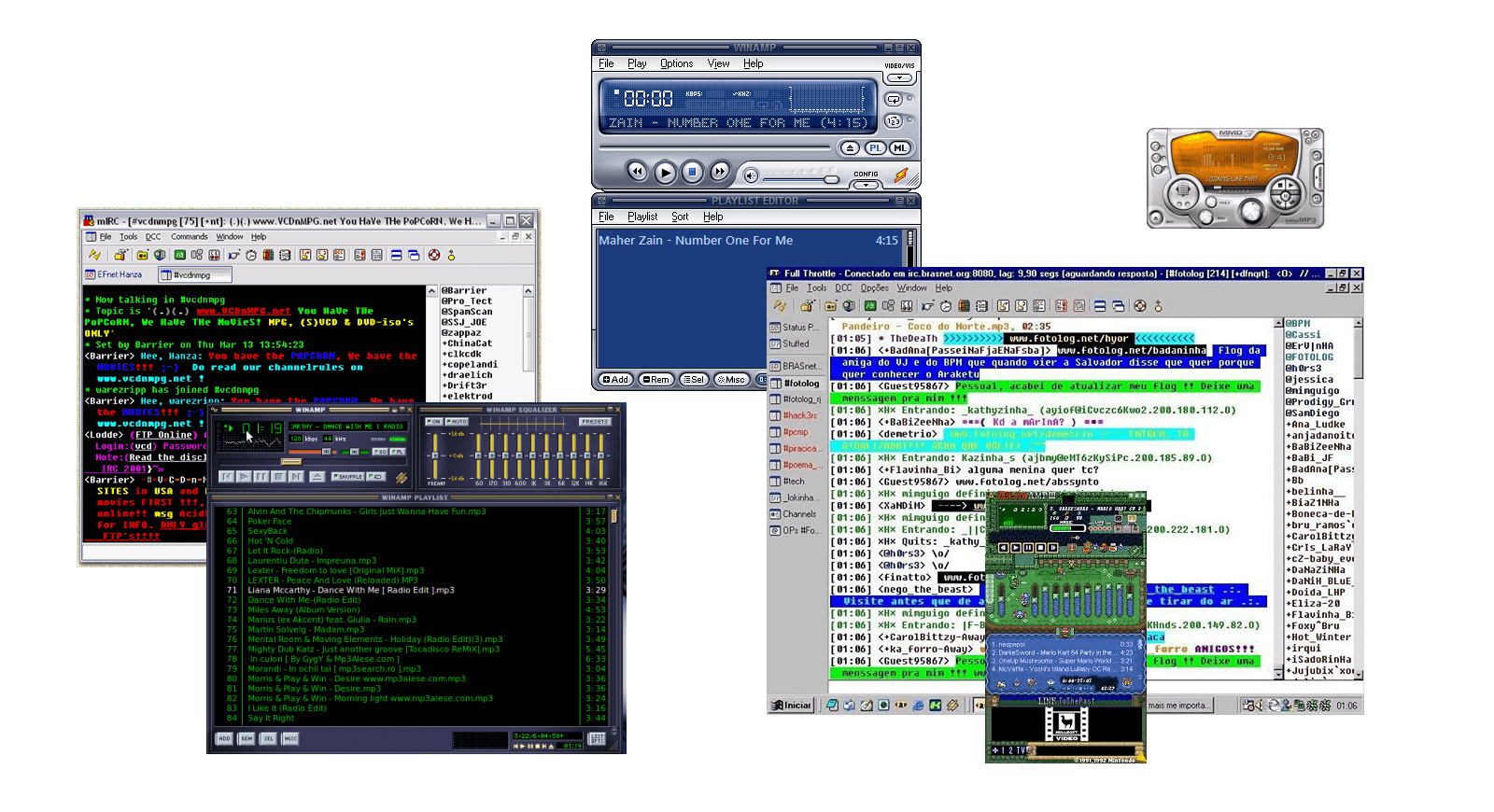Open the Status P... window in switchbar
This screenshot has height=812, width=1494.
click(x=795, y=328)
